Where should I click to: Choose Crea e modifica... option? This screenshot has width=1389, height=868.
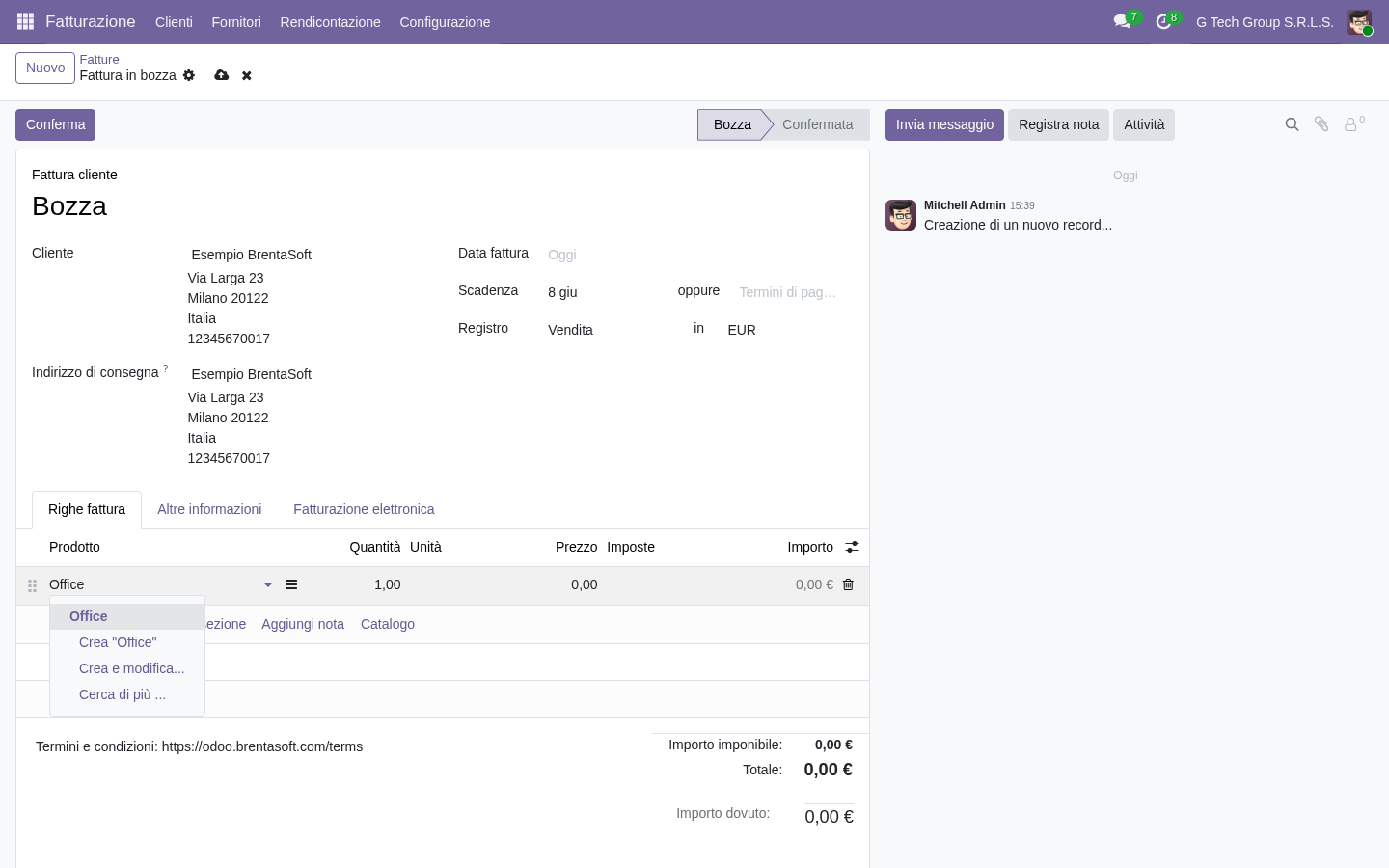point(127,668)
